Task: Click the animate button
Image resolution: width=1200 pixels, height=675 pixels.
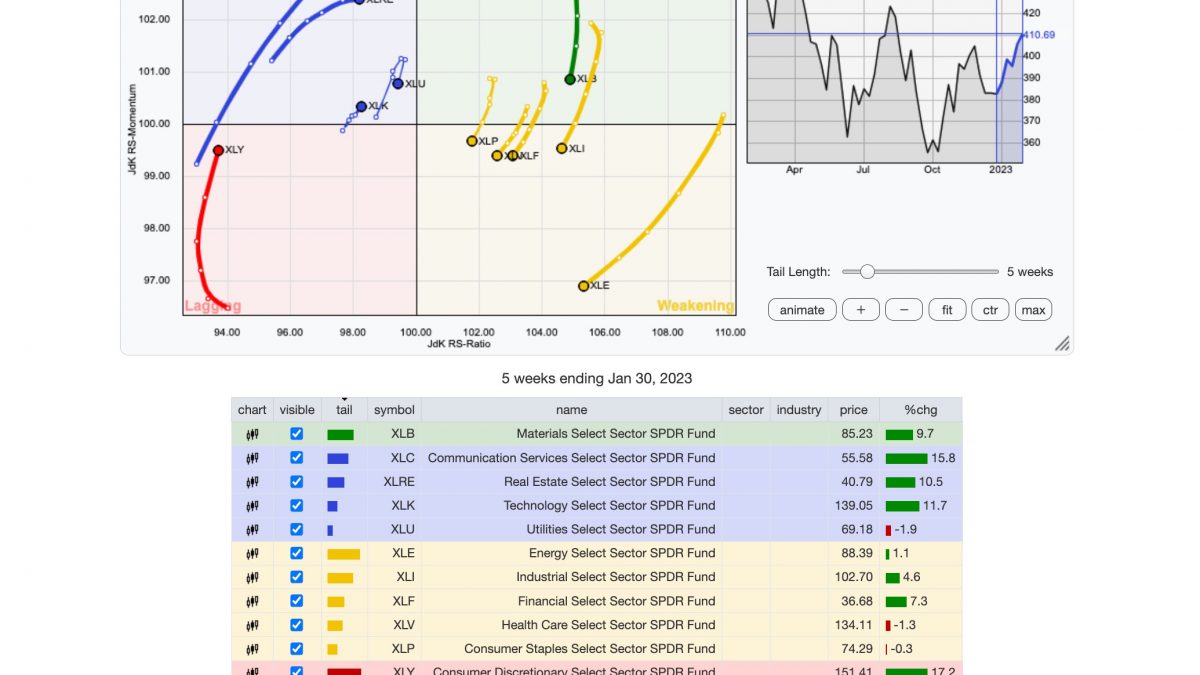Action: (x=802, y=310)
